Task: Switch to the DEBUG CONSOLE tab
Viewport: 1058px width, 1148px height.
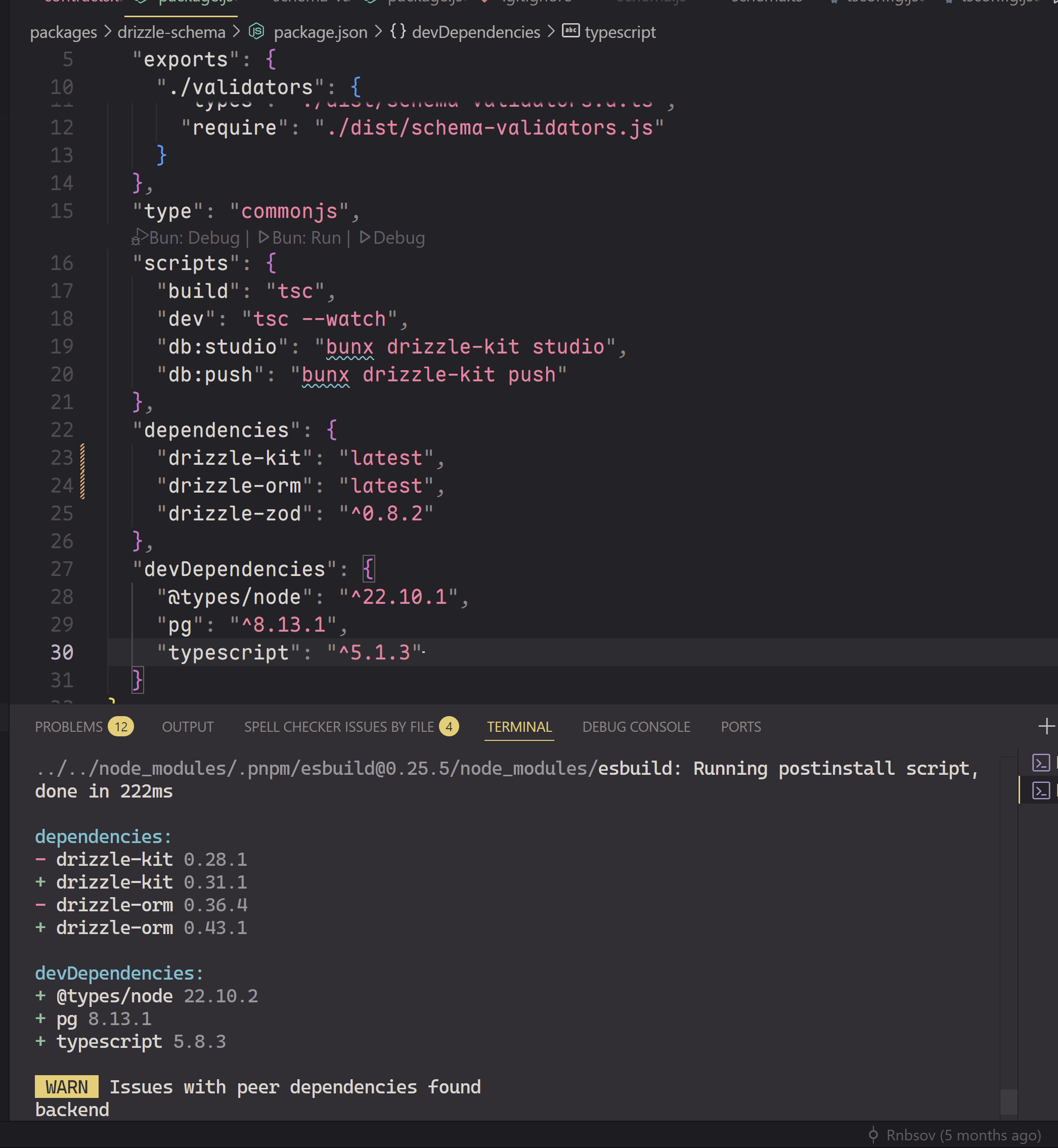Action: pyautogui.click(x=636, y=727)
